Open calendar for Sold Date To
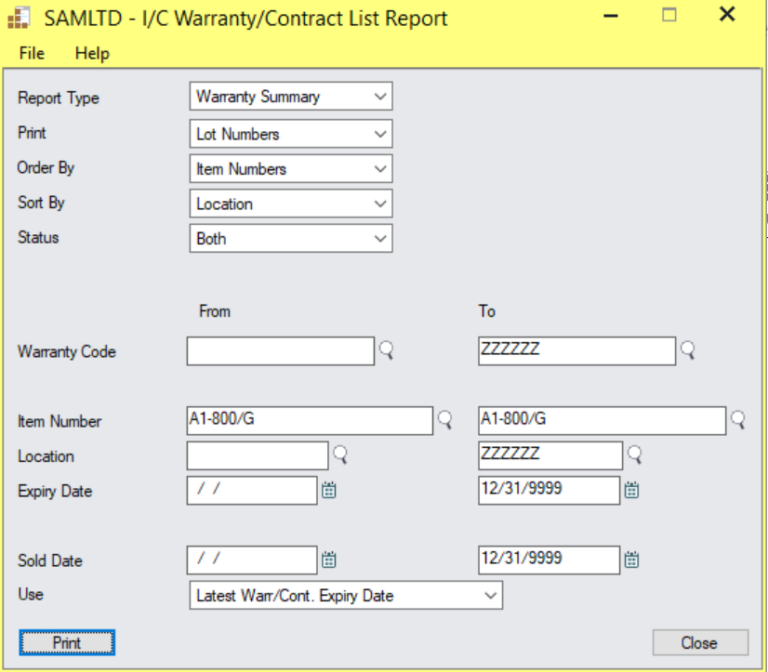Viewport: 768px width, 672px height. pos(632,560)
